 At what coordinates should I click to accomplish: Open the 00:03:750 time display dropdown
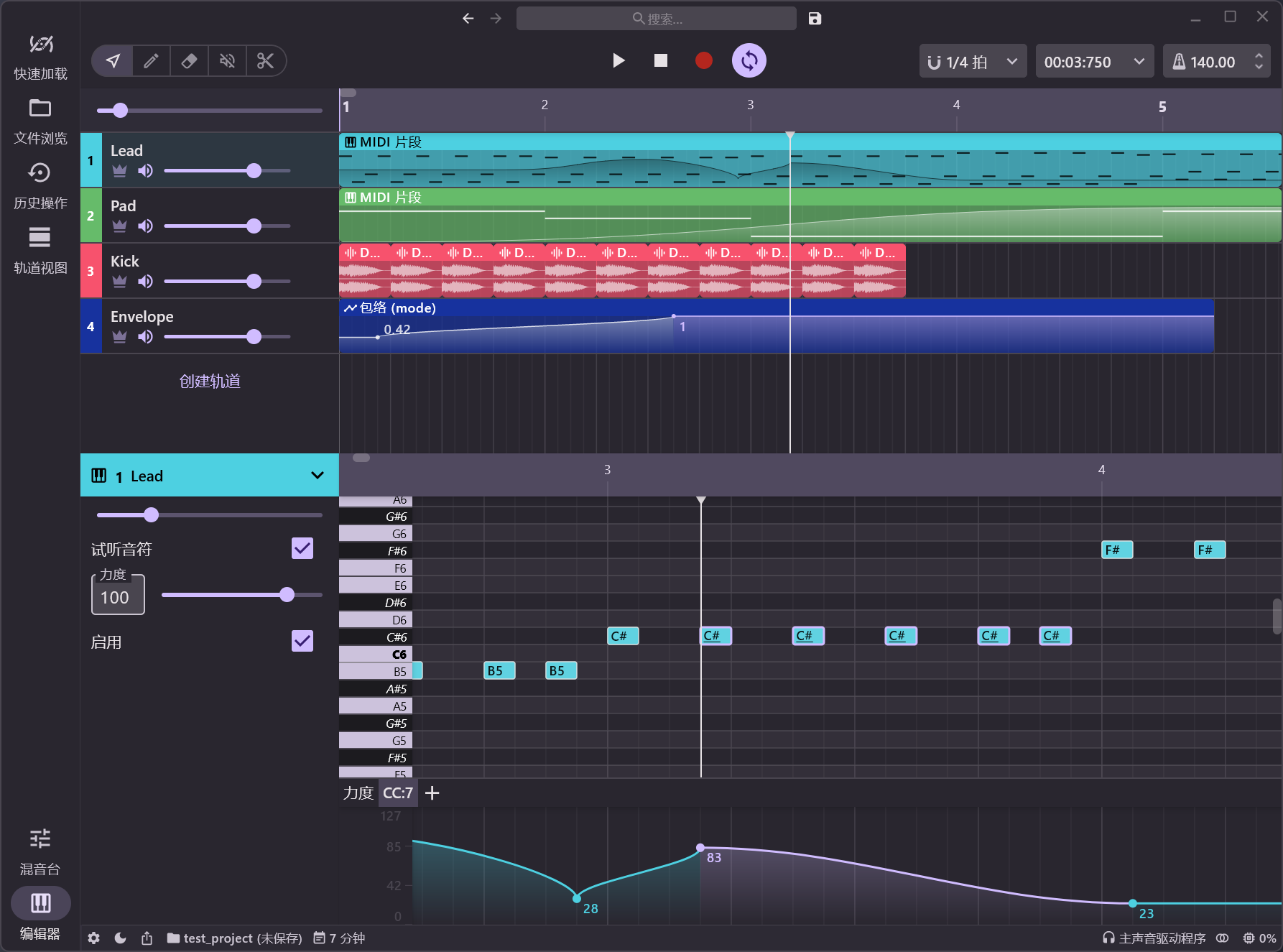pos(1093,62)
